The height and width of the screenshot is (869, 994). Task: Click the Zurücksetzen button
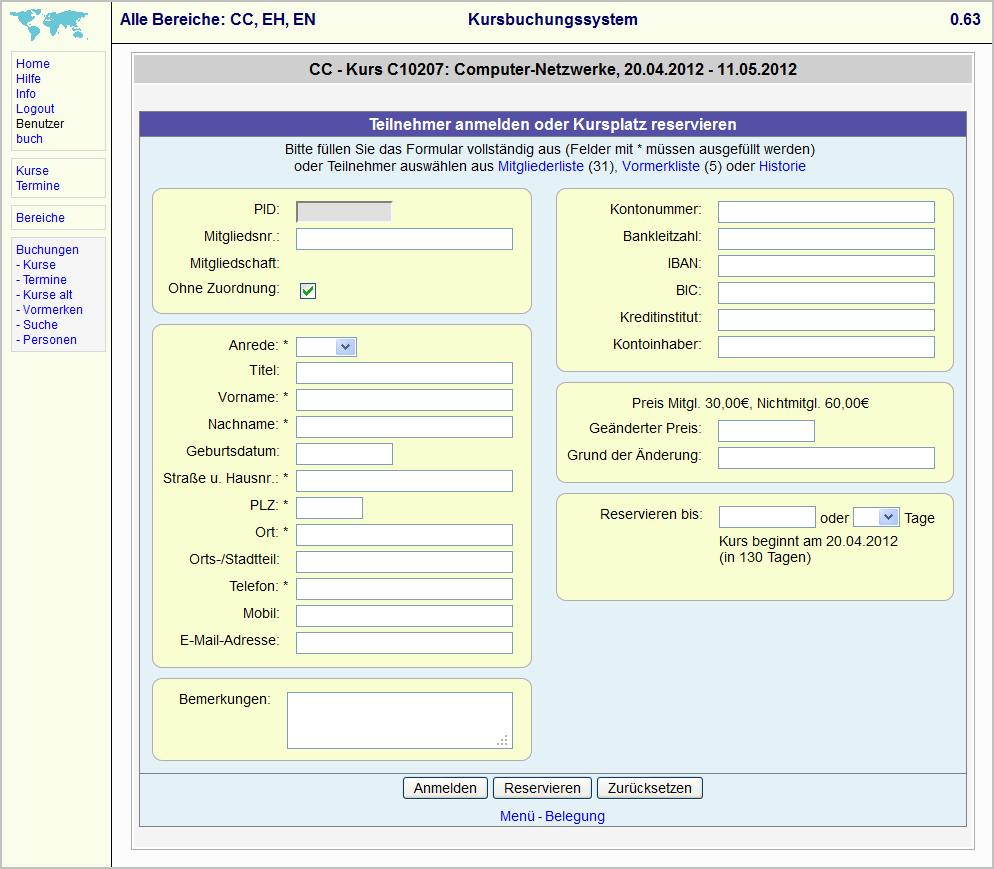tap(650, 788)
